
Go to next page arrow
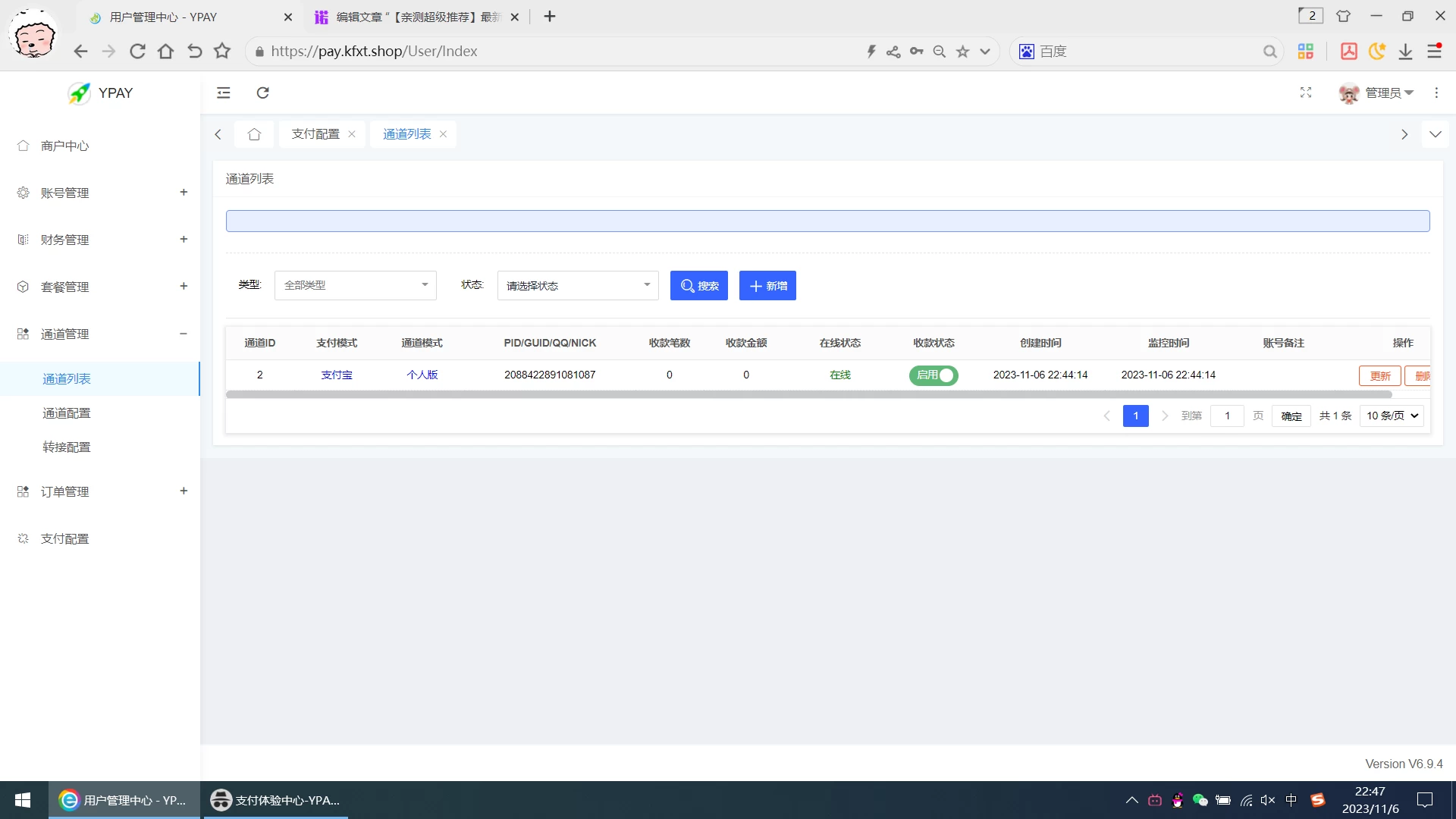[x=1165, y=416]
